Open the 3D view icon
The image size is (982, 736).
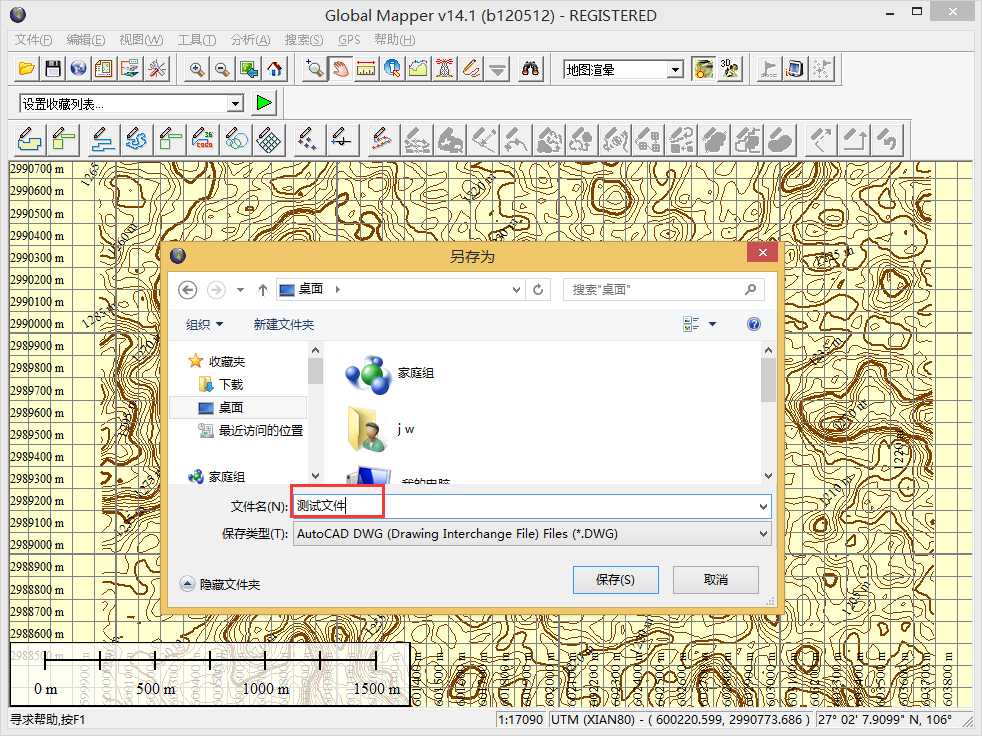730,69
